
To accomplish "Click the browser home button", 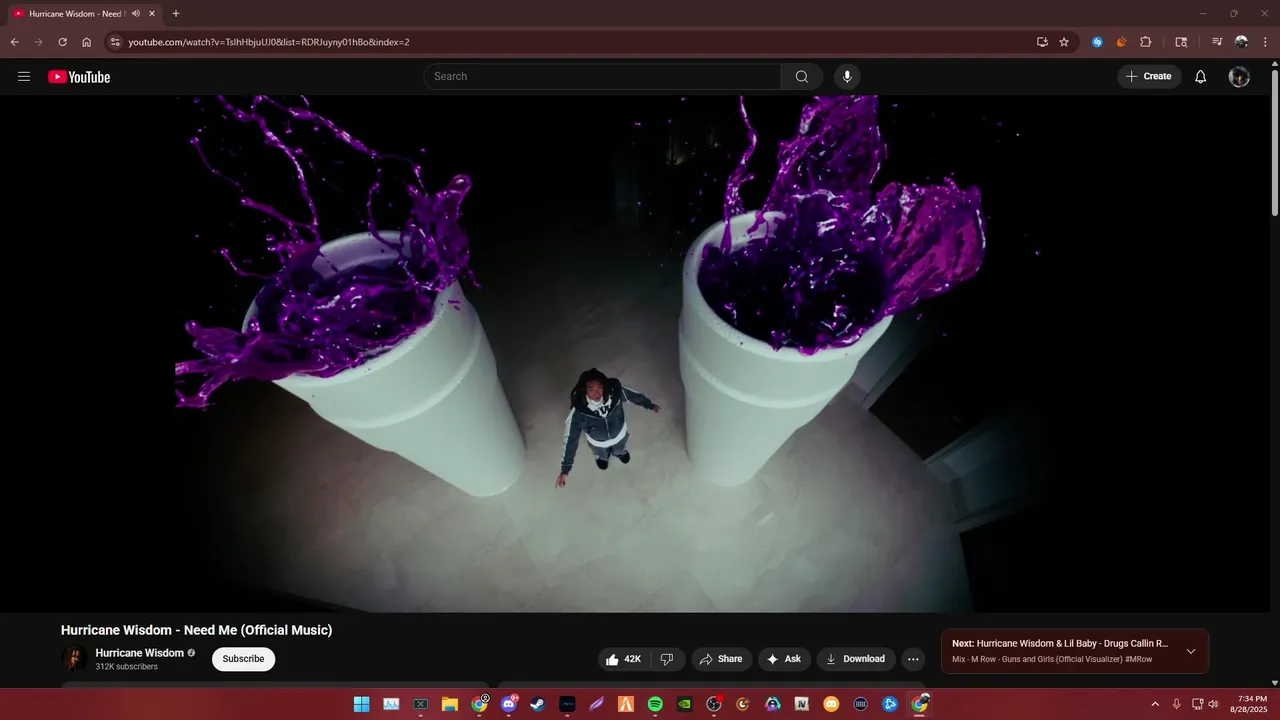I will (x=87, y=42).
